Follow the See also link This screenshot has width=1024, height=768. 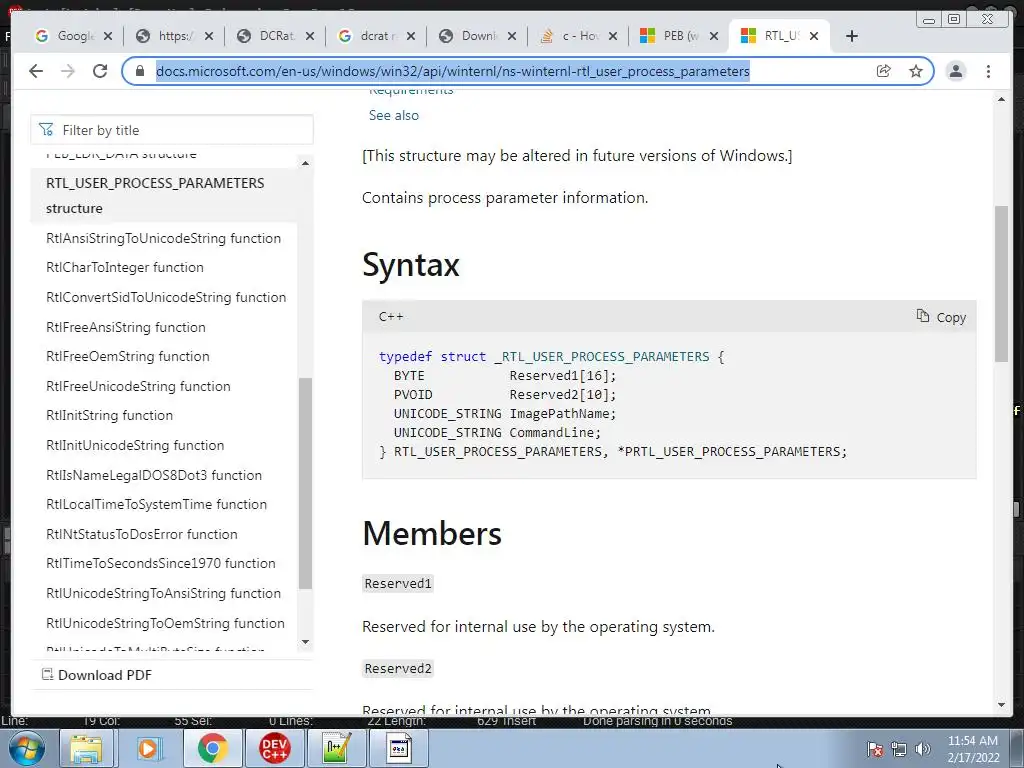394,115
